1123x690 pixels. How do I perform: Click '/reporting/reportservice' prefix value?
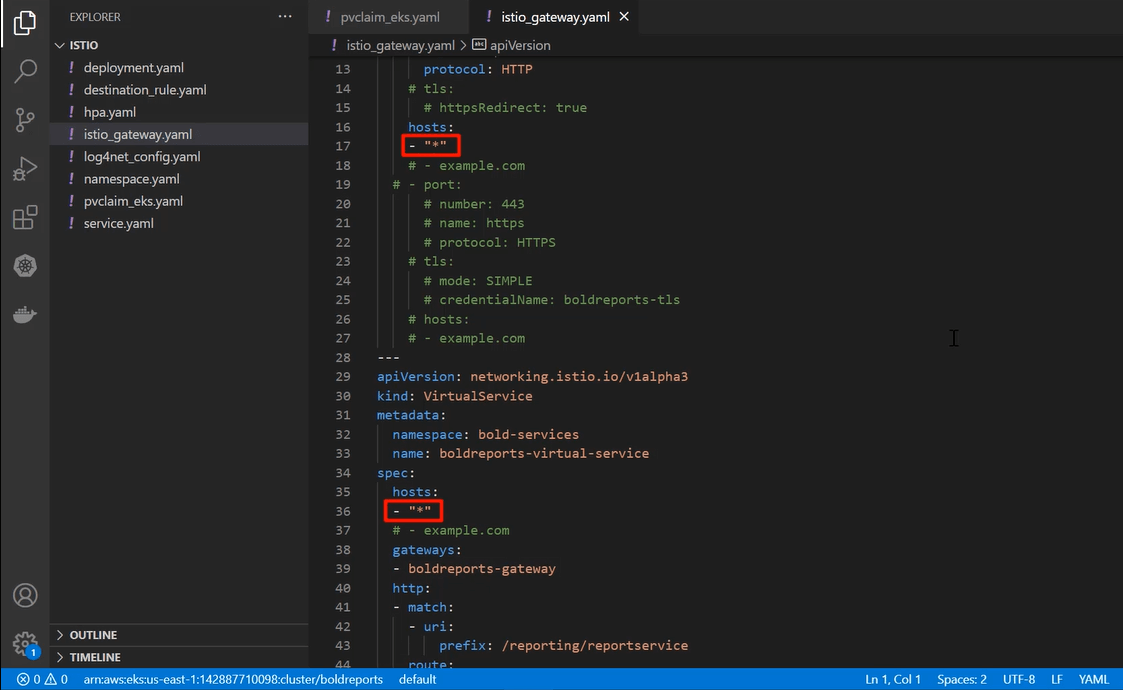(595, 645)
